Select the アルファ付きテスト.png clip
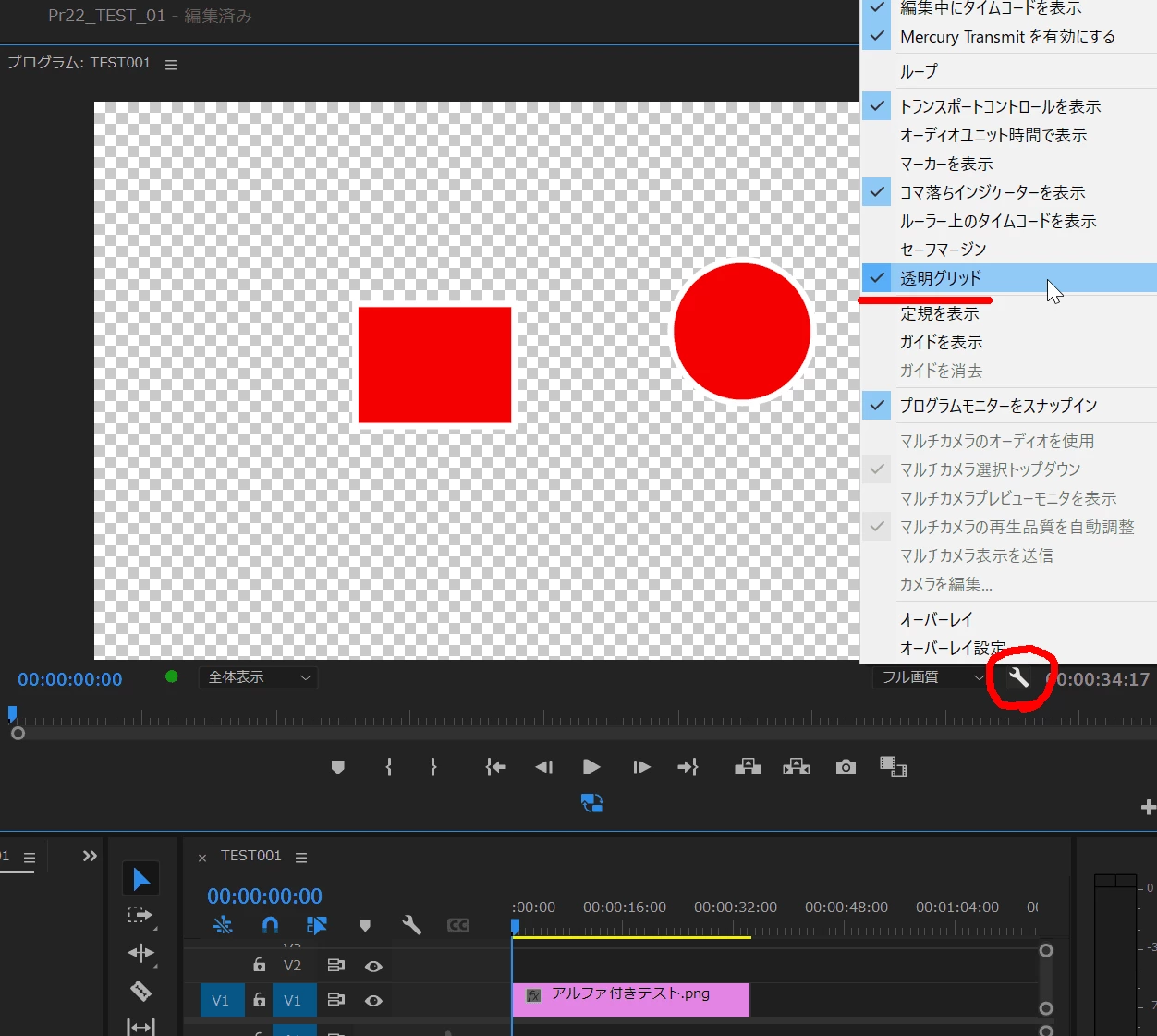 (x=630, y=1000)
